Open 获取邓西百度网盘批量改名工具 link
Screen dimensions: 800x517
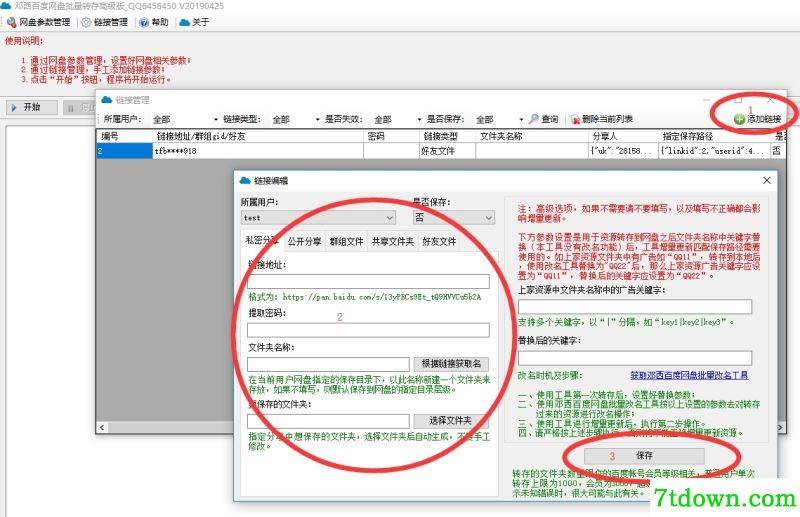pyautogui.click(x=689, y=376)
